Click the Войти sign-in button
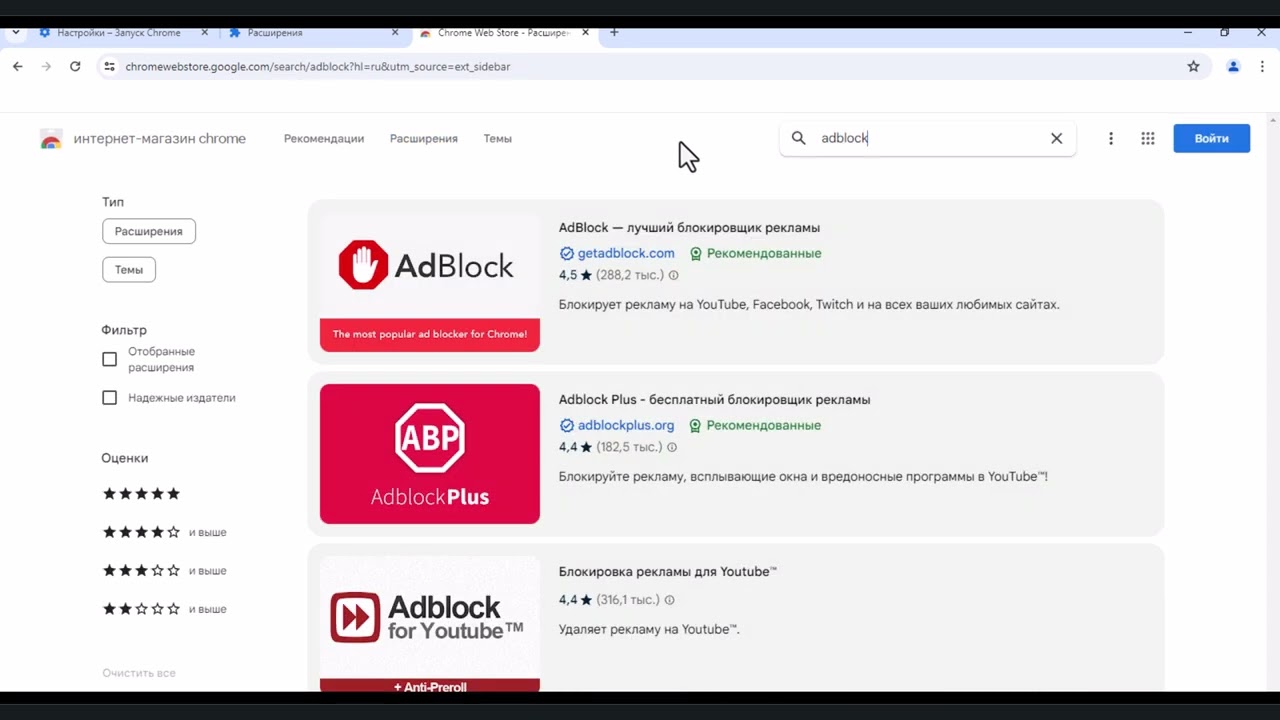Screen dimensions: 1280x720 1211,138
